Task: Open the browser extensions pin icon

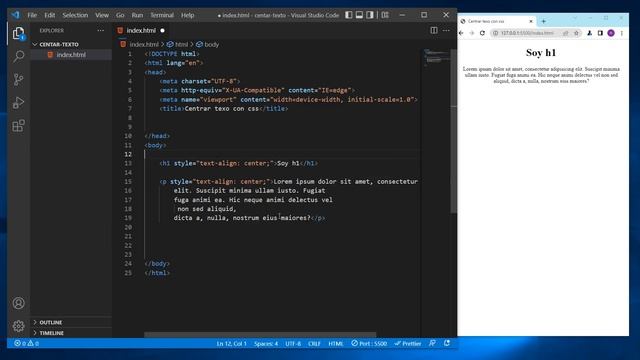Action: [589, 33]
